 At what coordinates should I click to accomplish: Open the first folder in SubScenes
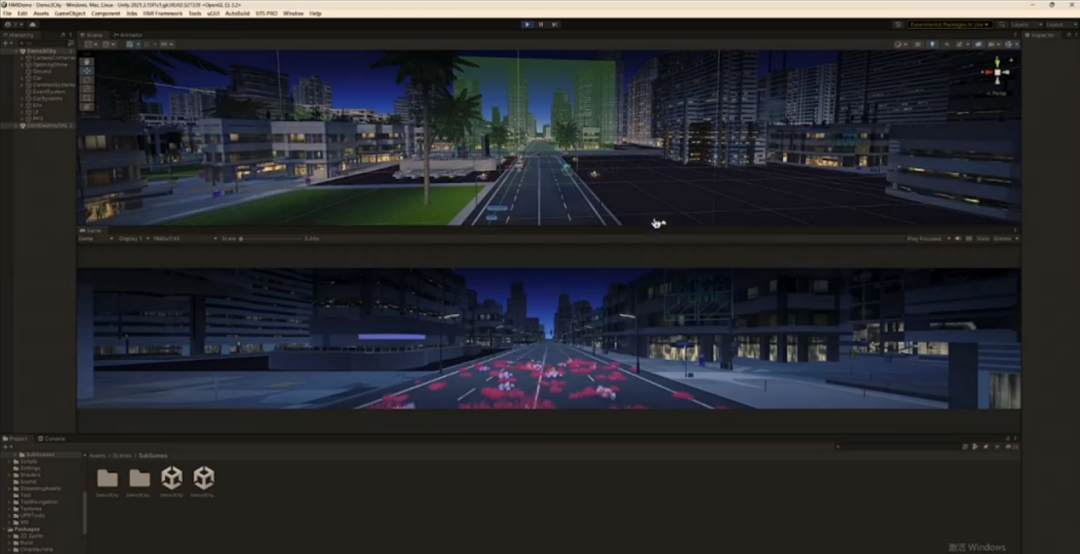point(107,479)
